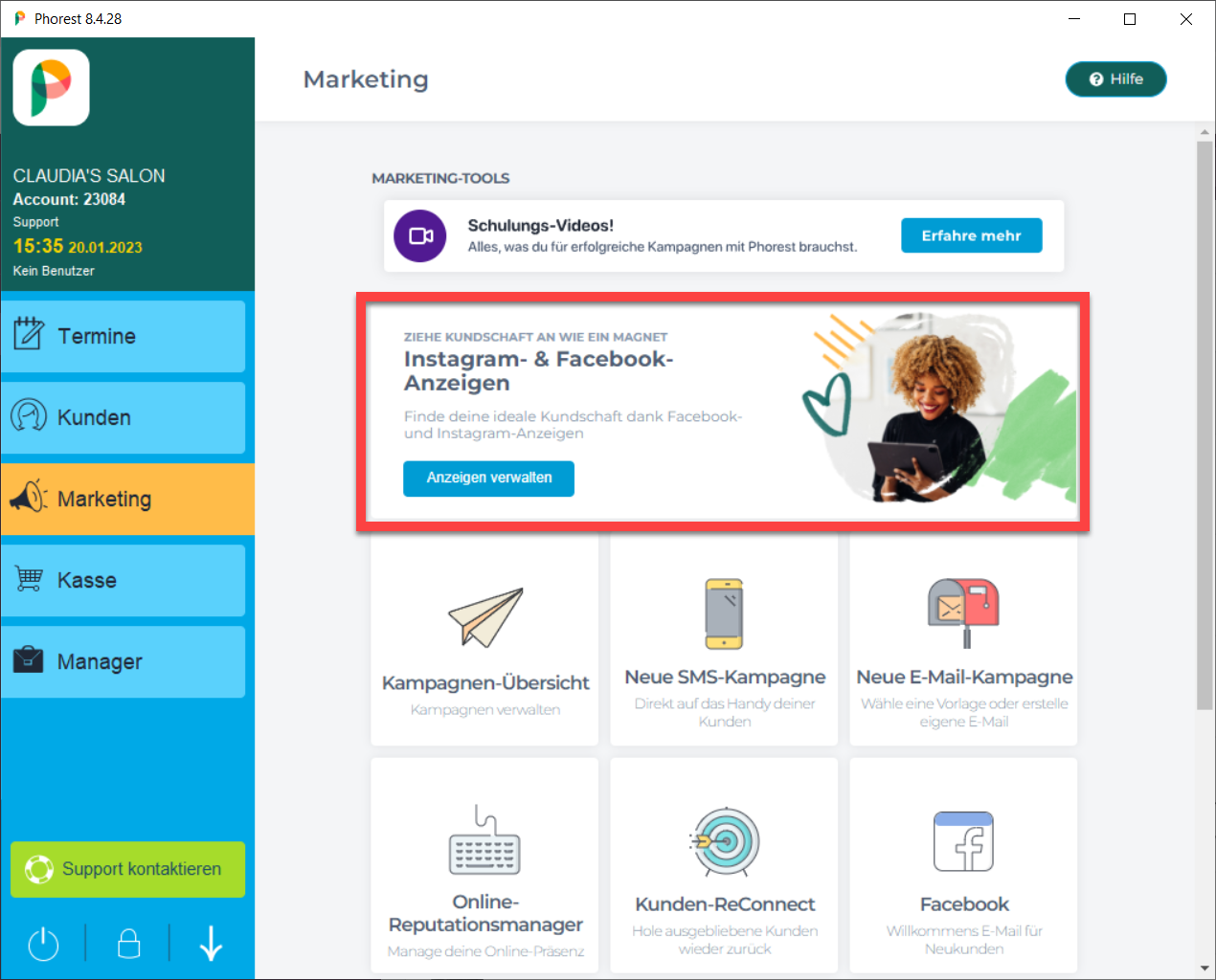Click the scrollbar down arrow
This screenshot has width=1216, height=980.
tap(1205, 969)
